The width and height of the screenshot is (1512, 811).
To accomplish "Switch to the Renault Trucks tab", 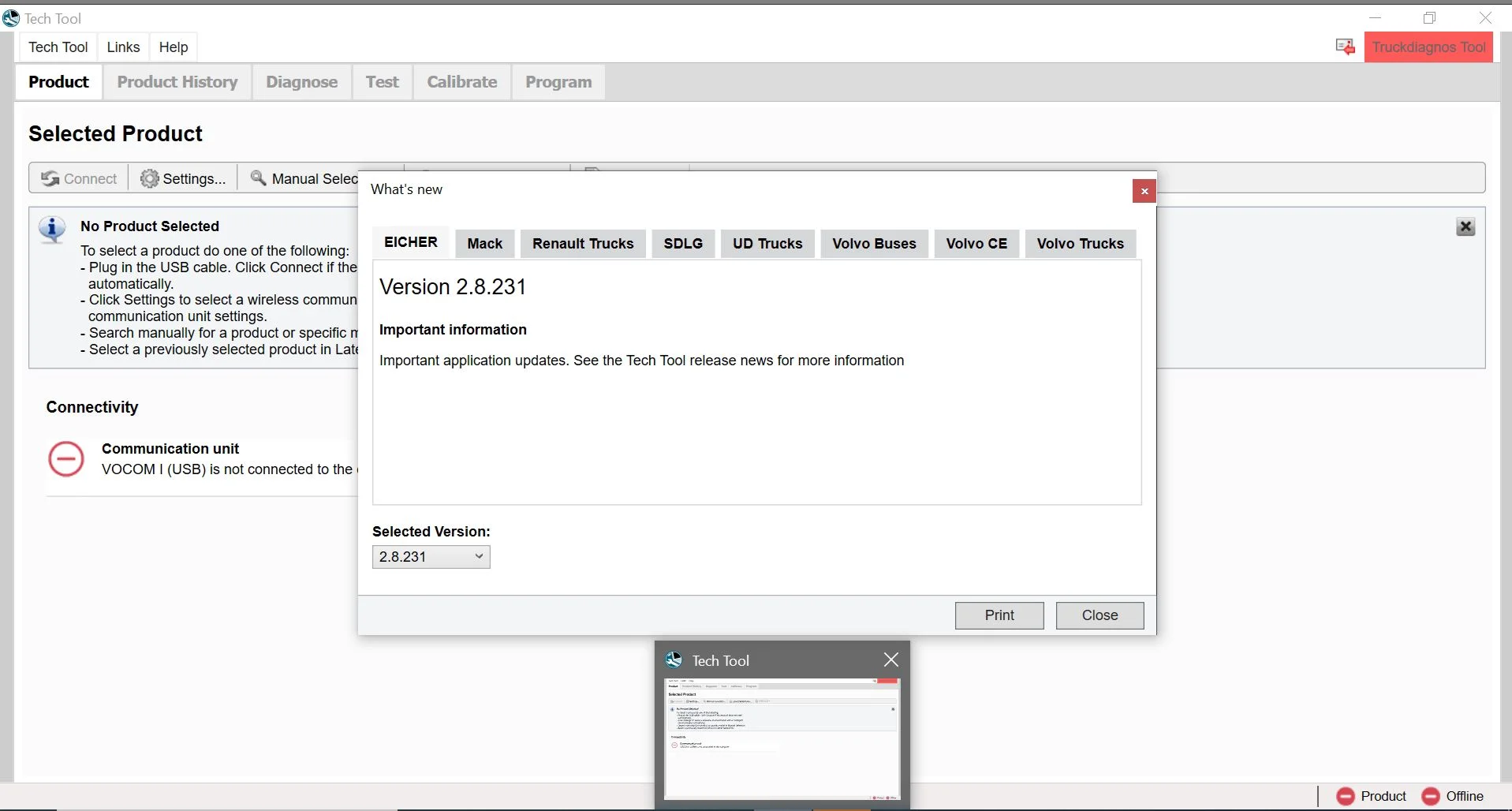I will [x=583, y=244].
